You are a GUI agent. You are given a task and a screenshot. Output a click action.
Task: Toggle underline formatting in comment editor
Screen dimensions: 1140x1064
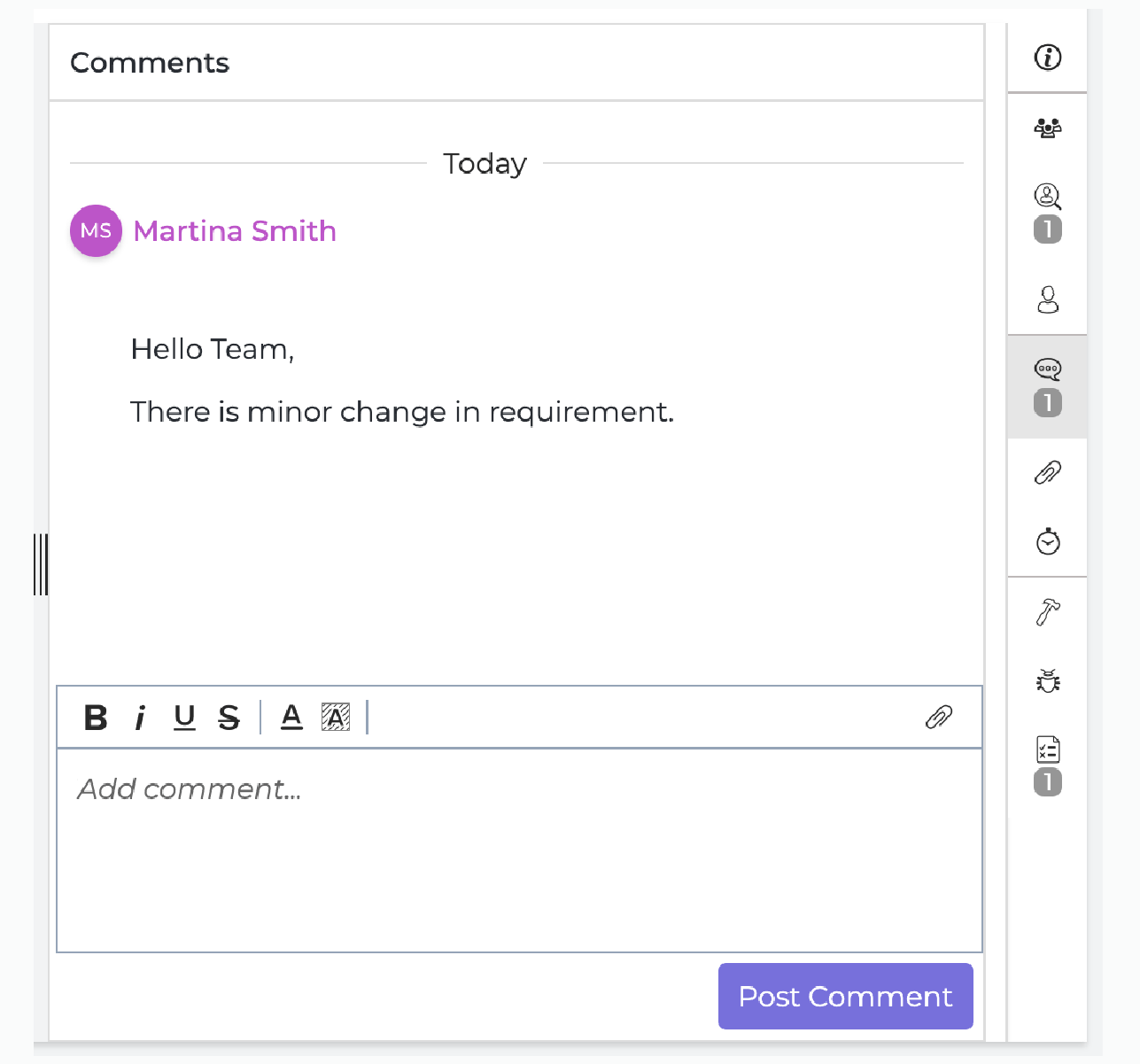[184, 717]
